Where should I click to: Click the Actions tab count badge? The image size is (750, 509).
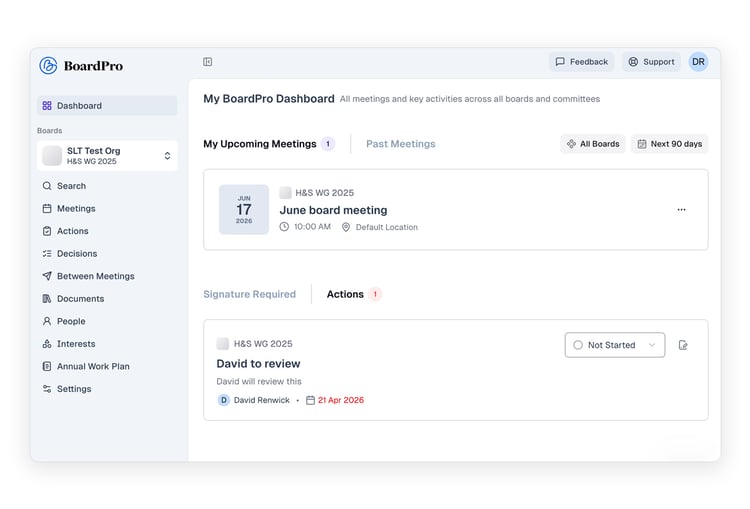375,294
